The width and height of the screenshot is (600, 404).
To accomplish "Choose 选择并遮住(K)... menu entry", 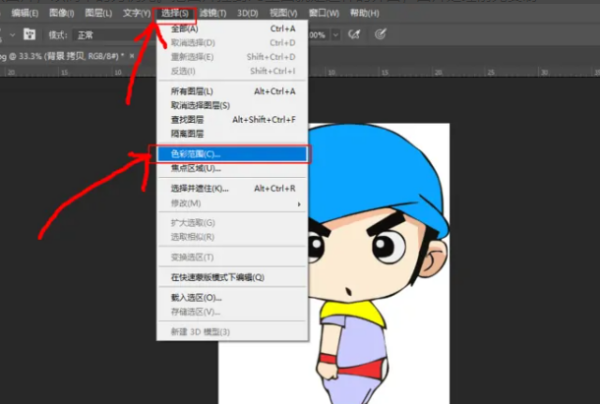I will click(x=233, y=189).
